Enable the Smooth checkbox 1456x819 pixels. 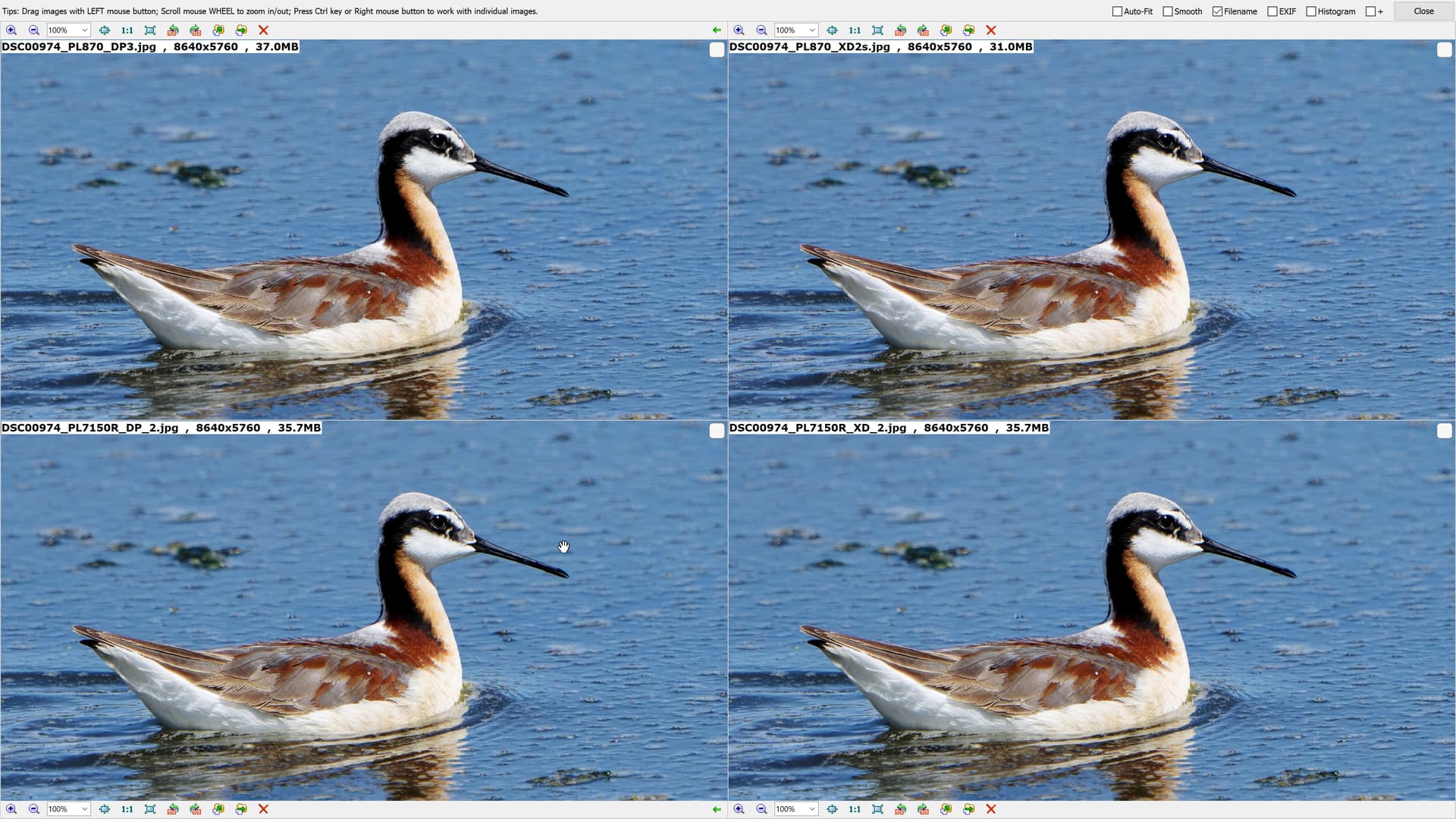1168,11
